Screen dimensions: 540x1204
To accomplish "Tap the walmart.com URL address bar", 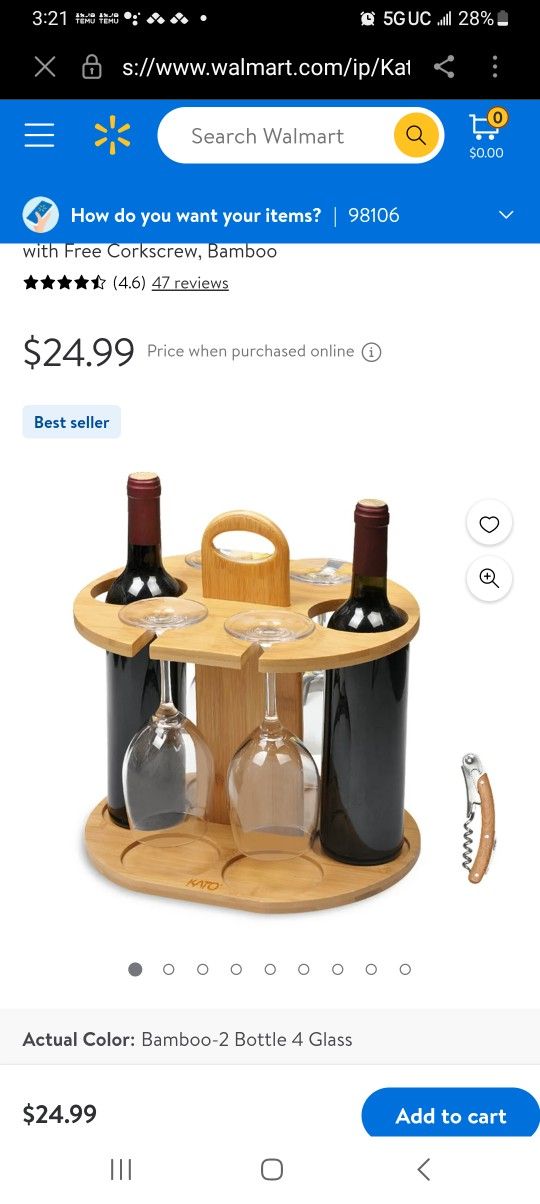I will pyautogui.click(x=266, y=67).
